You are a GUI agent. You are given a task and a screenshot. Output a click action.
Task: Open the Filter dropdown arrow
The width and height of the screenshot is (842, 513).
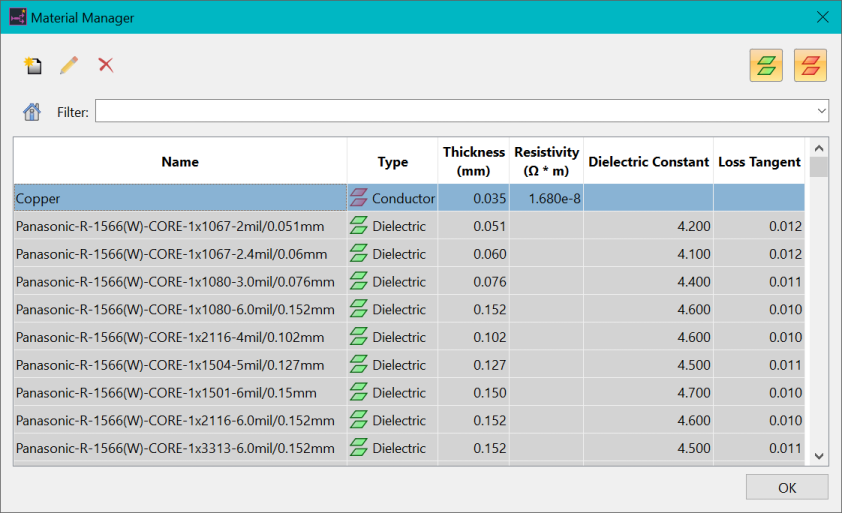822,111
